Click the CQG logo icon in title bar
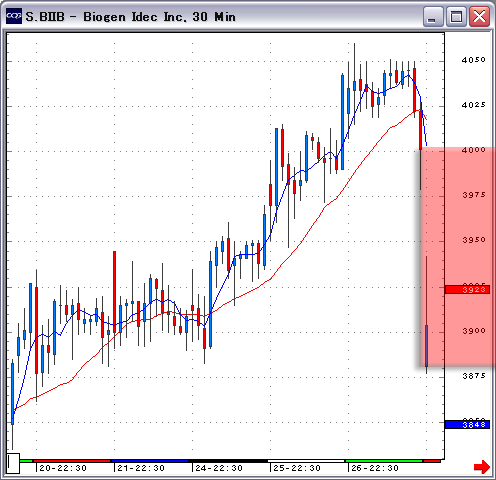Viewport: 496px width, 480px height. [14, 16]
